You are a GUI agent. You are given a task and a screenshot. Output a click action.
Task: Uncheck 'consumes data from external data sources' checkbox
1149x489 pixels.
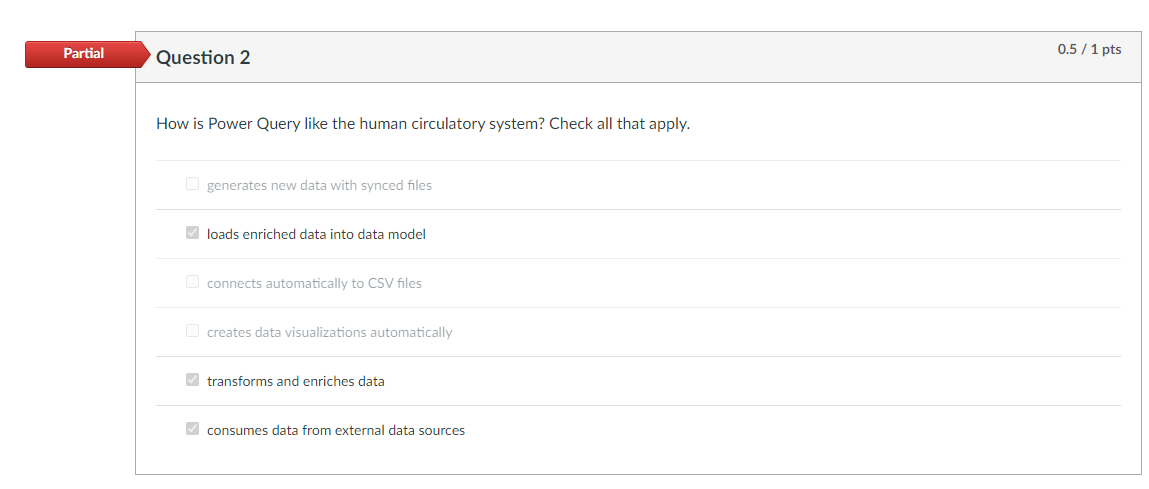192,429
